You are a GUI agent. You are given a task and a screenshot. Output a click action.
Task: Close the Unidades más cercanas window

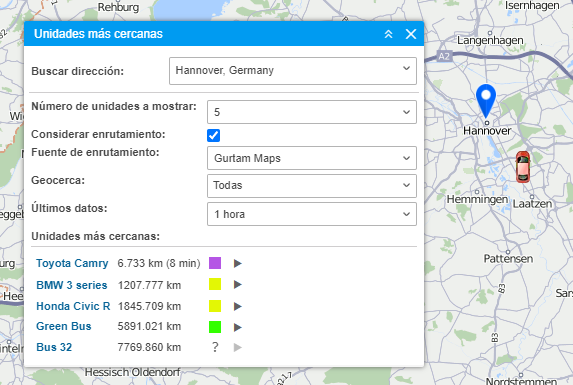(x=411, y=34)
